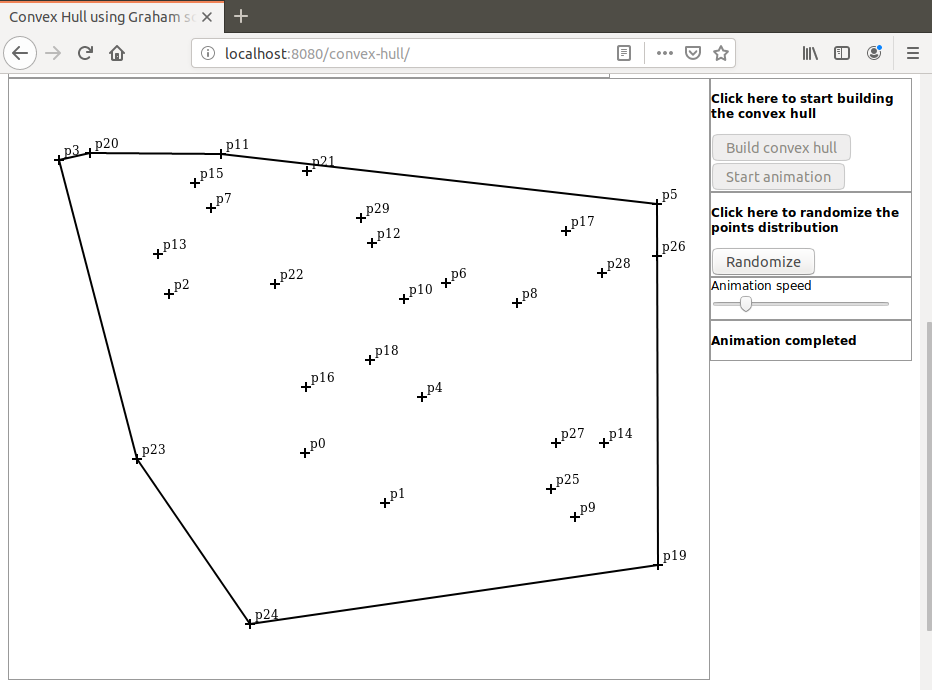The width and height of the screenshot is (932, 690).
Task: Adjust the Animation speed slider
Action: point(745,304)
